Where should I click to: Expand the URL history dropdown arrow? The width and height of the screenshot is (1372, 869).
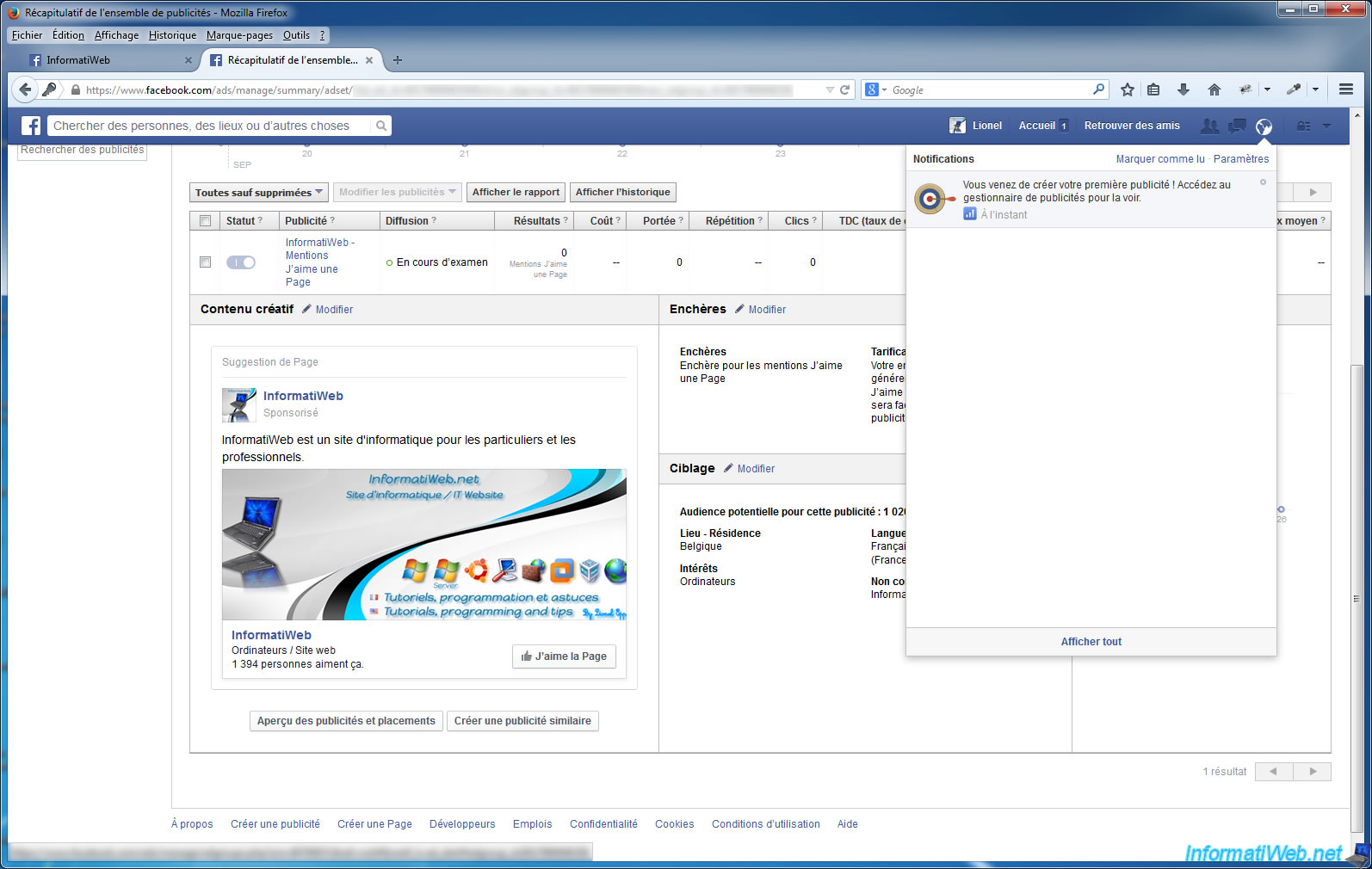830,89
